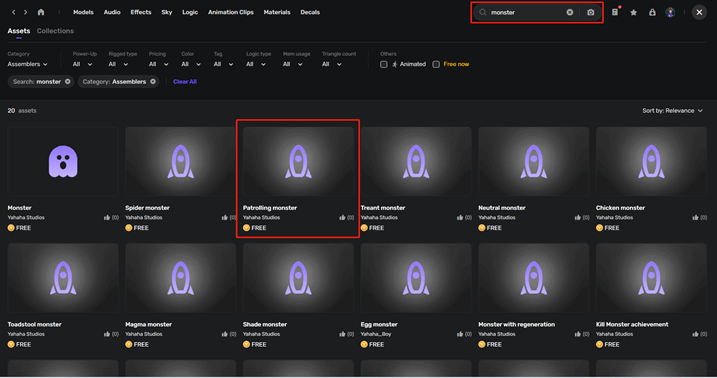Open the Logic menu

click(190, 12)
